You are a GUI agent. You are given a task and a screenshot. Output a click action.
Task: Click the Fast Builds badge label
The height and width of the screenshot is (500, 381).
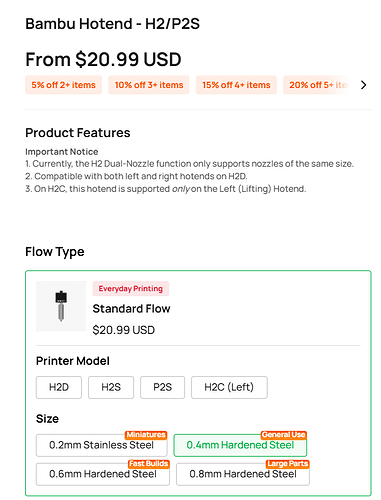(149, 464)
